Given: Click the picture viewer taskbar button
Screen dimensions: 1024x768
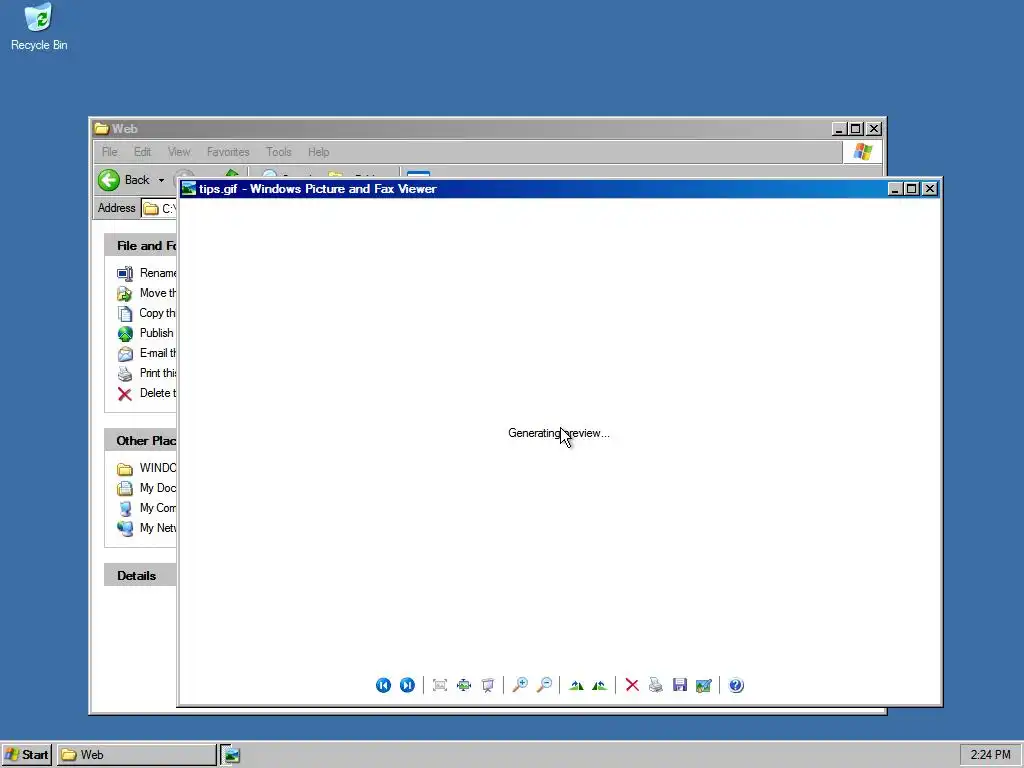Looking at the screenshot, I should coord(231,755).
